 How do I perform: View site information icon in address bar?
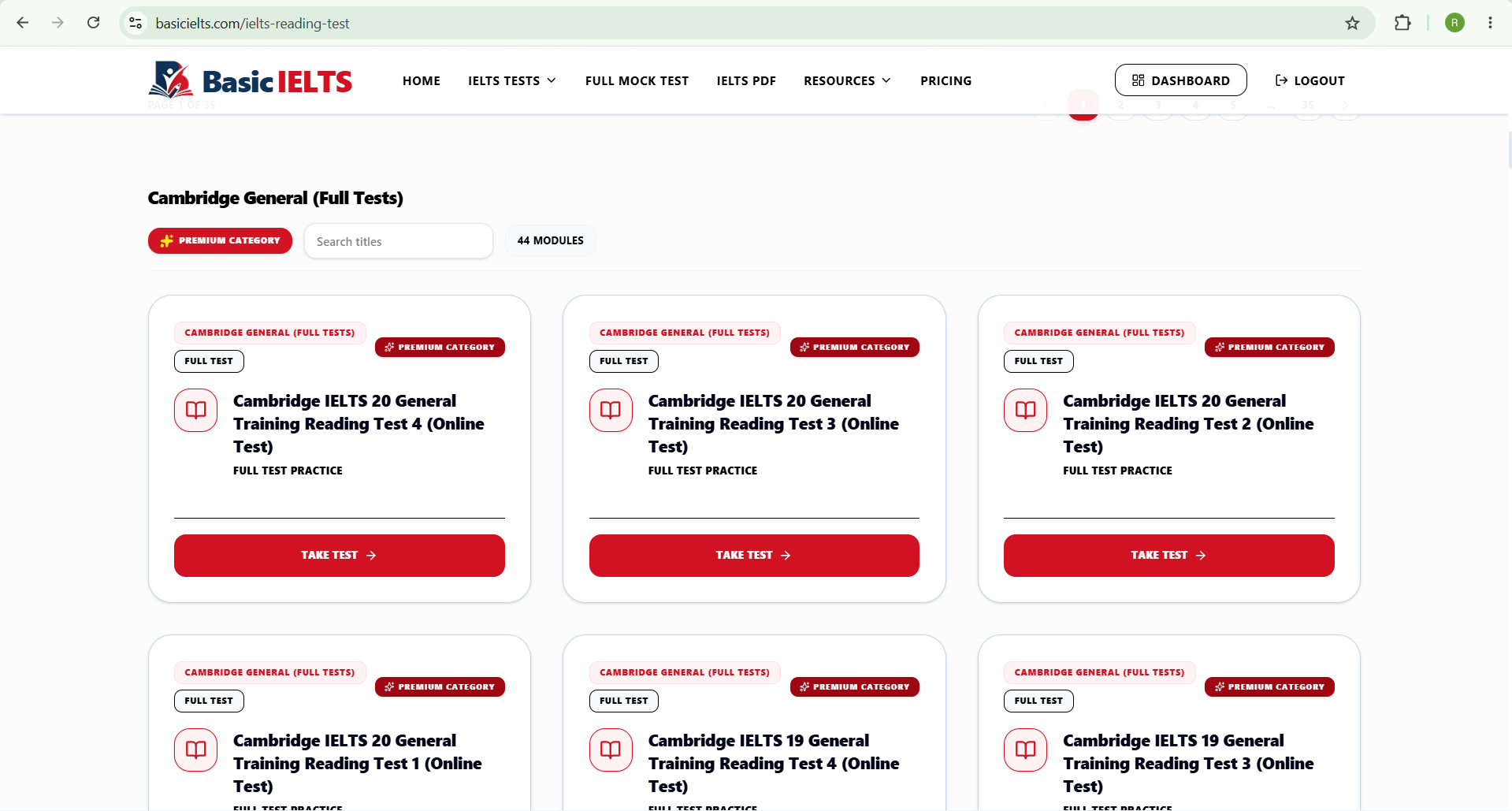coord(136,23)
